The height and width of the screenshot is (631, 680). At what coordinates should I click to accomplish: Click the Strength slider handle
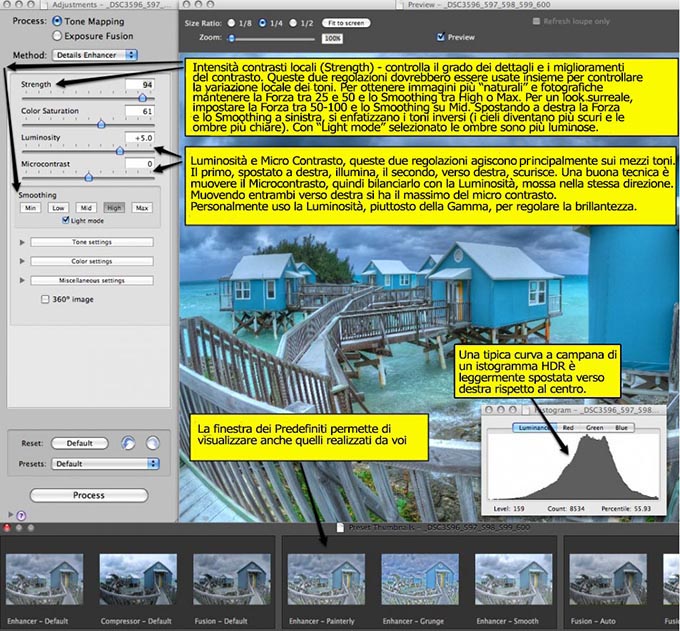142,98
